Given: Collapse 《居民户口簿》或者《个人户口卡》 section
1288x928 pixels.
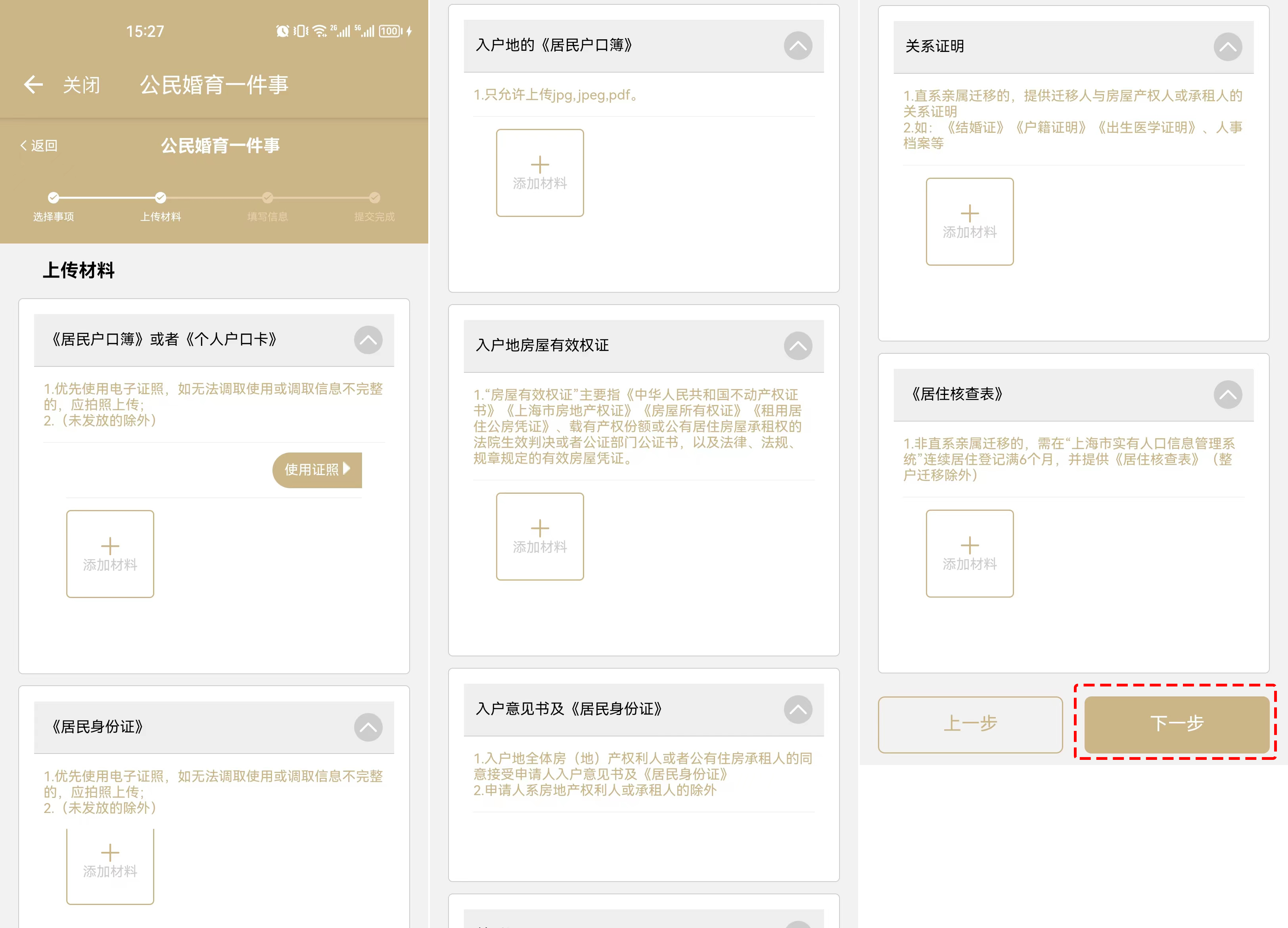Looking at the screenshot, I should tap(368, 340).
